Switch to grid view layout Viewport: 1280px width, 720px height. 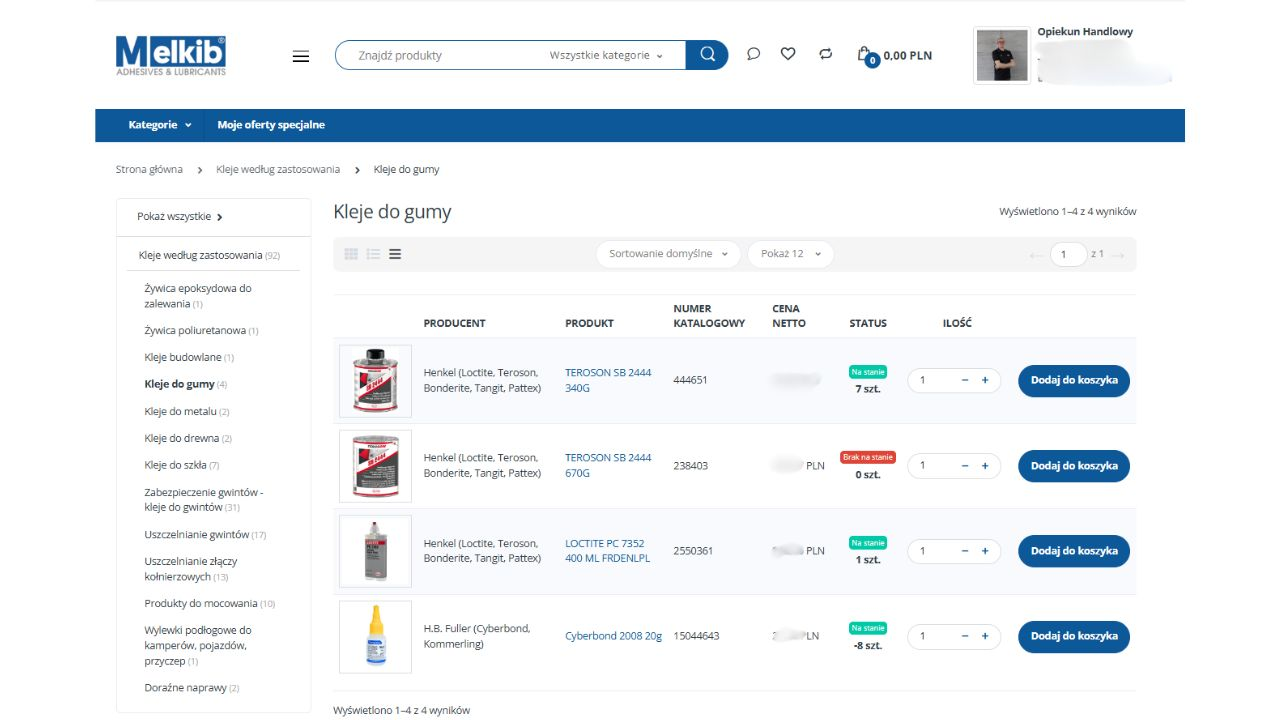click(351, 254)
